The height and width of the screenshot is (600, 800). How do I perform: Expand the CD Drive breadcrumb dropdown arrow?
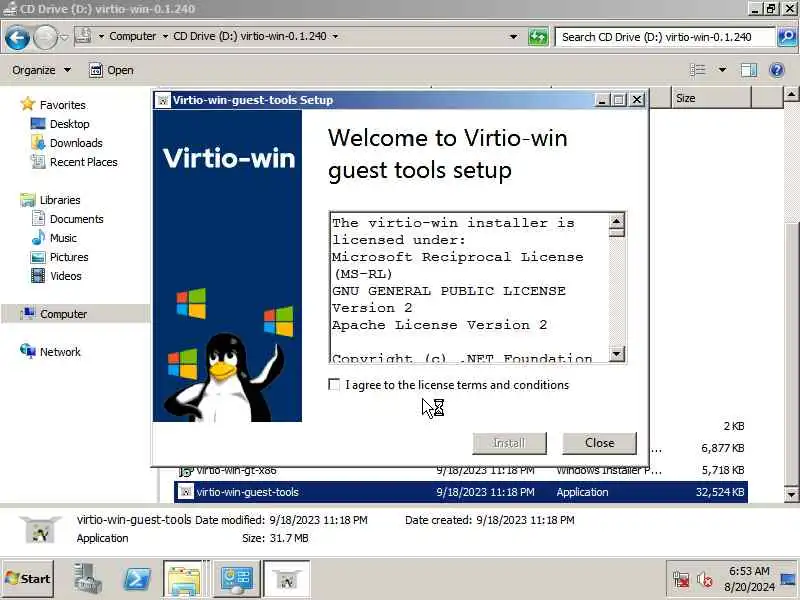[x=335, y=37]
